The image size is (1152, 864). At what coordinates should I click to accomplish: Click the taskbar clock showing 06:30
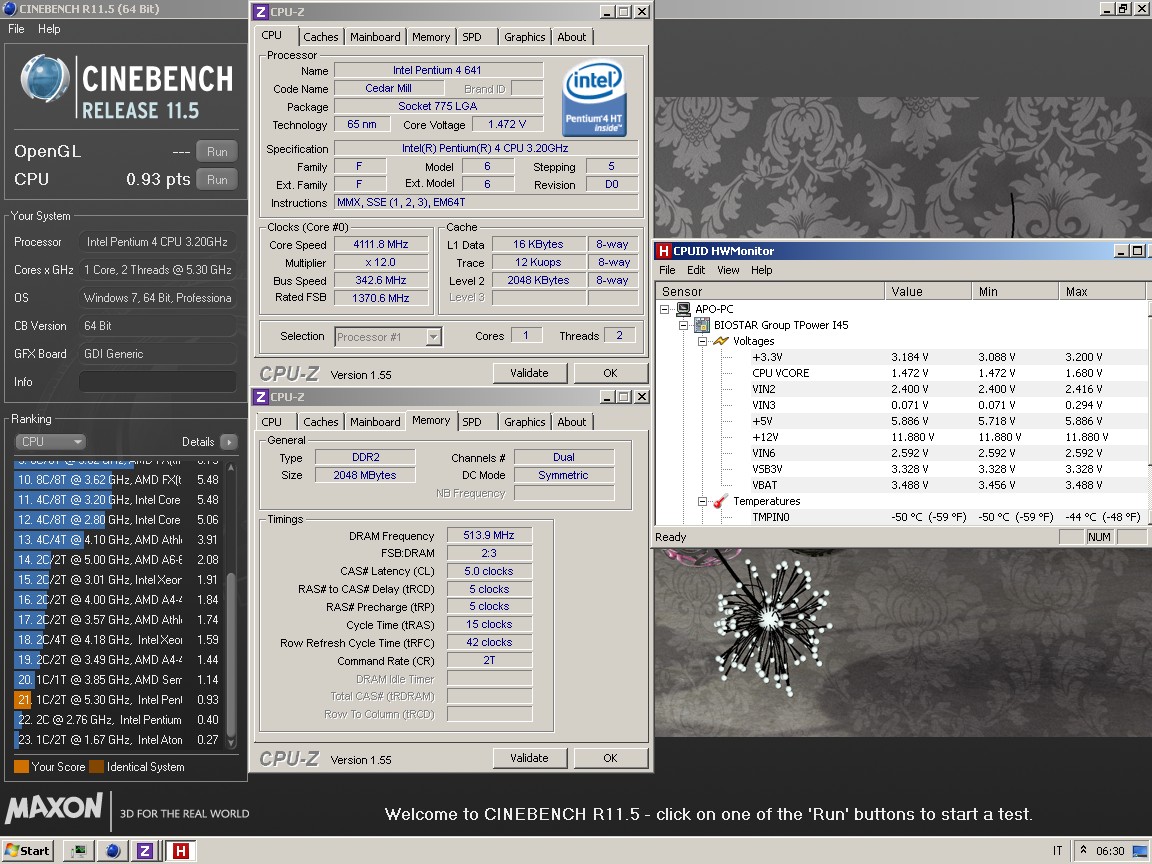(x=1110, y=851)
